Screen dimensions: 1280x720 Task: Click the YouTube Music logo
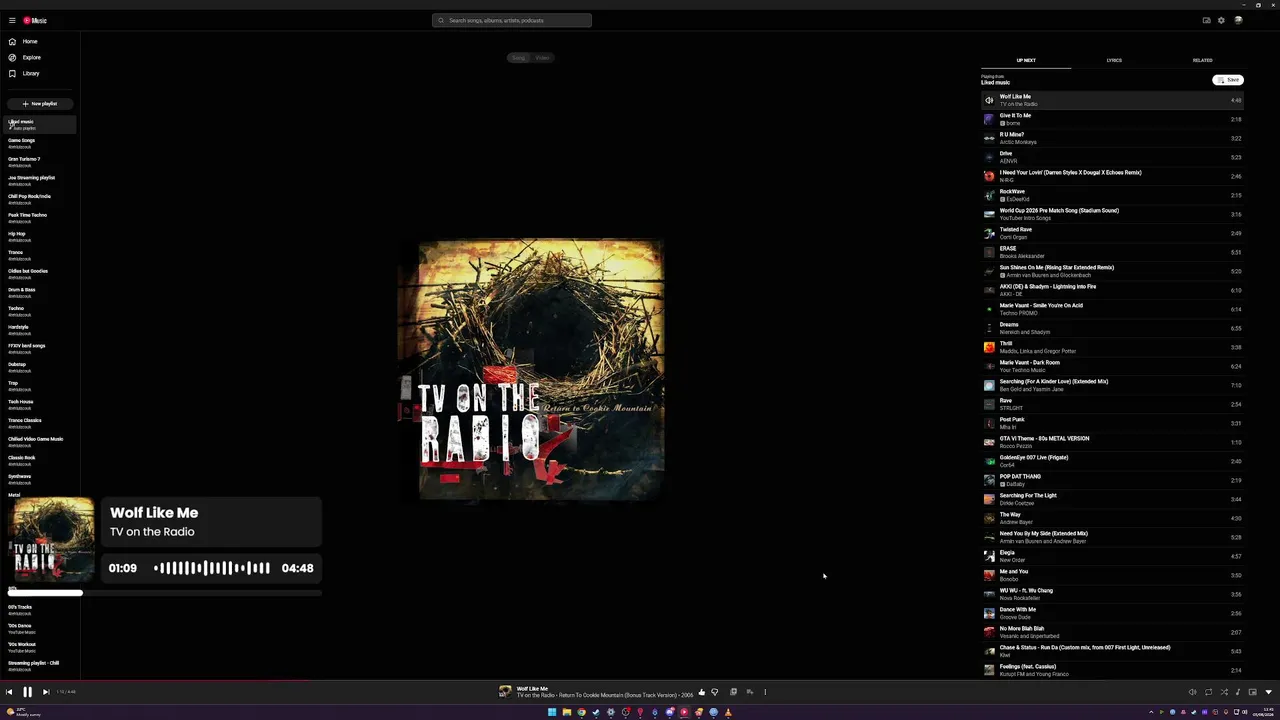[35, 20]
